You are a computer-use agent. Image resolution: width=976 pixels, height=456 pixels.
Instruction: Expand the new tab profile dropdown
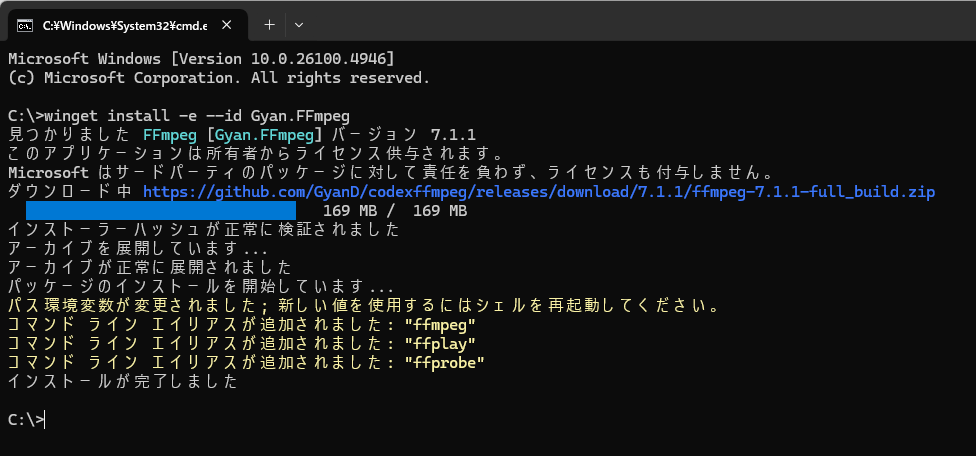(299, 25)
